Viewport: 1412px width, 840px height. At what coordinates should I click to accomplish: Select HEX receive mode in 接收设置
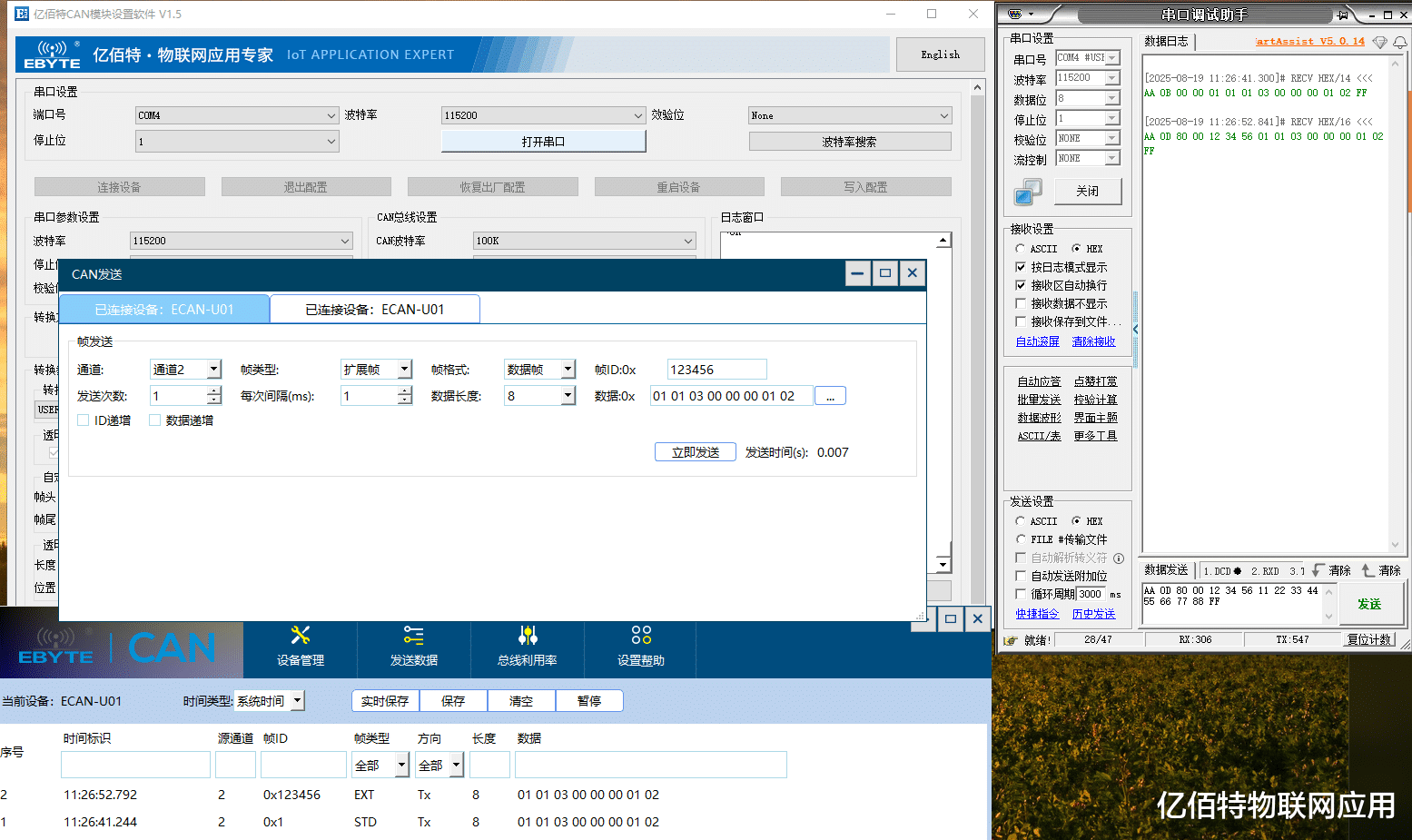coord(1077,249)
